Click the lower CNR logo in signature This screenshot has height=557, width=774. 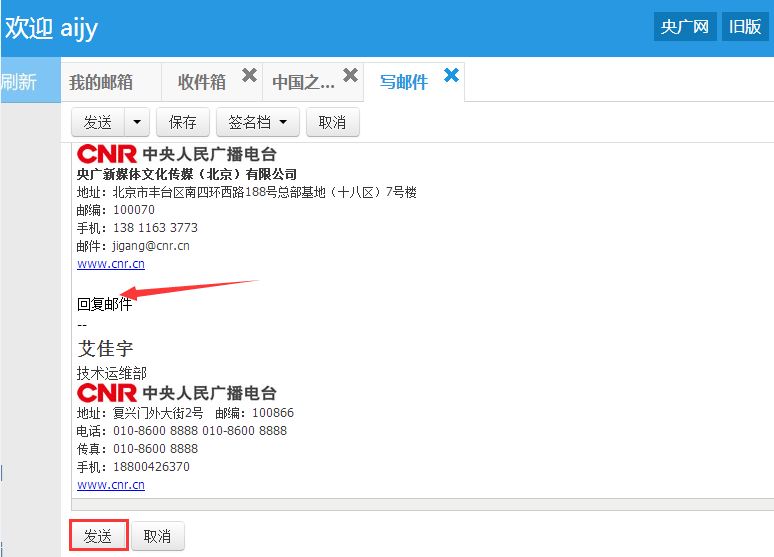click(x=176, y=393)
